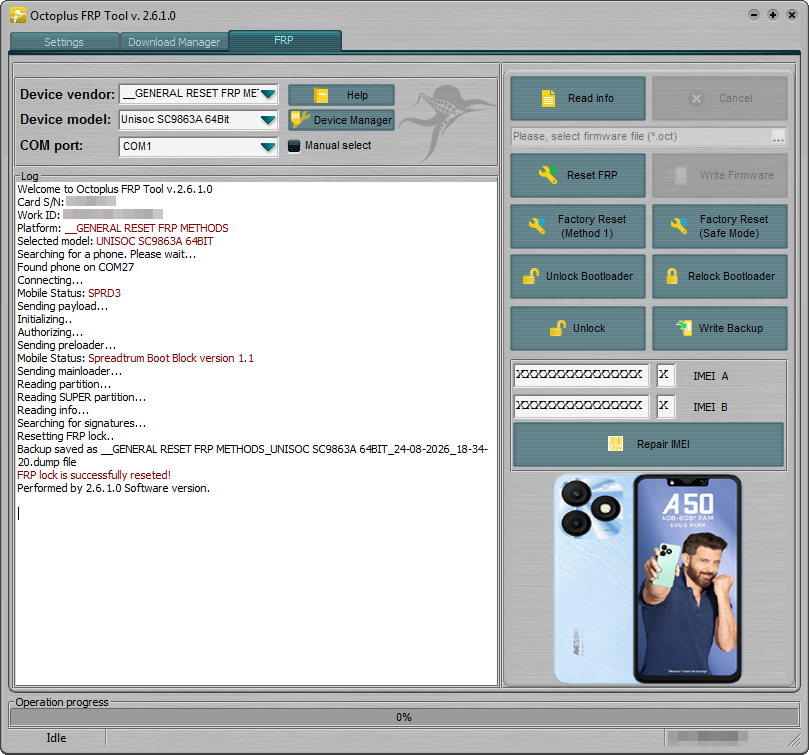
Task: Click the A50 phone promotional image
Action: (648, 579)
